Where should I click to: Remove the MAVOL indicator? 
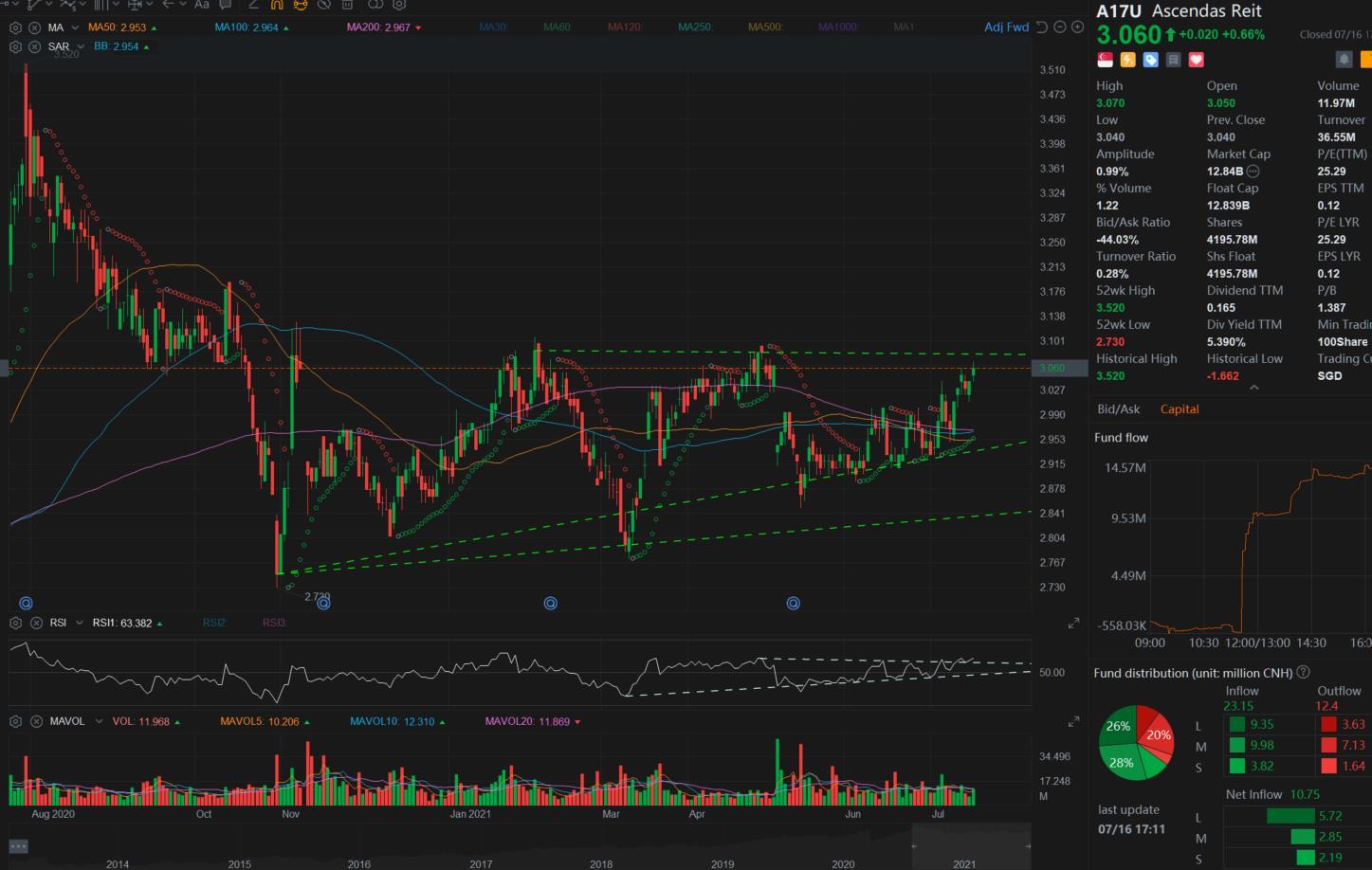point(36,721)
